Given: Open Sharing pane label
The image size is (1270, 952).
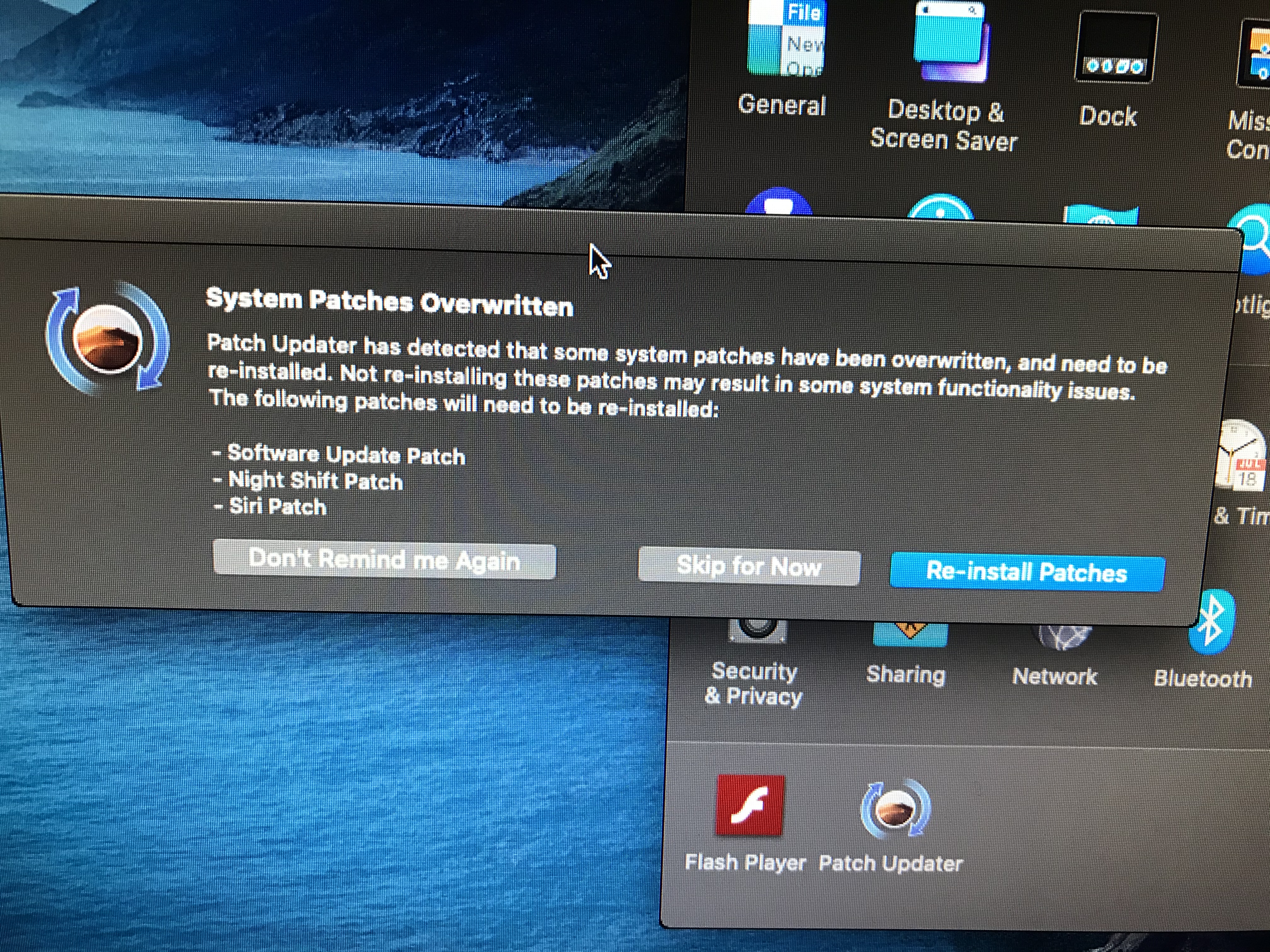Looking at the screenshot, I should coord(906,674).
